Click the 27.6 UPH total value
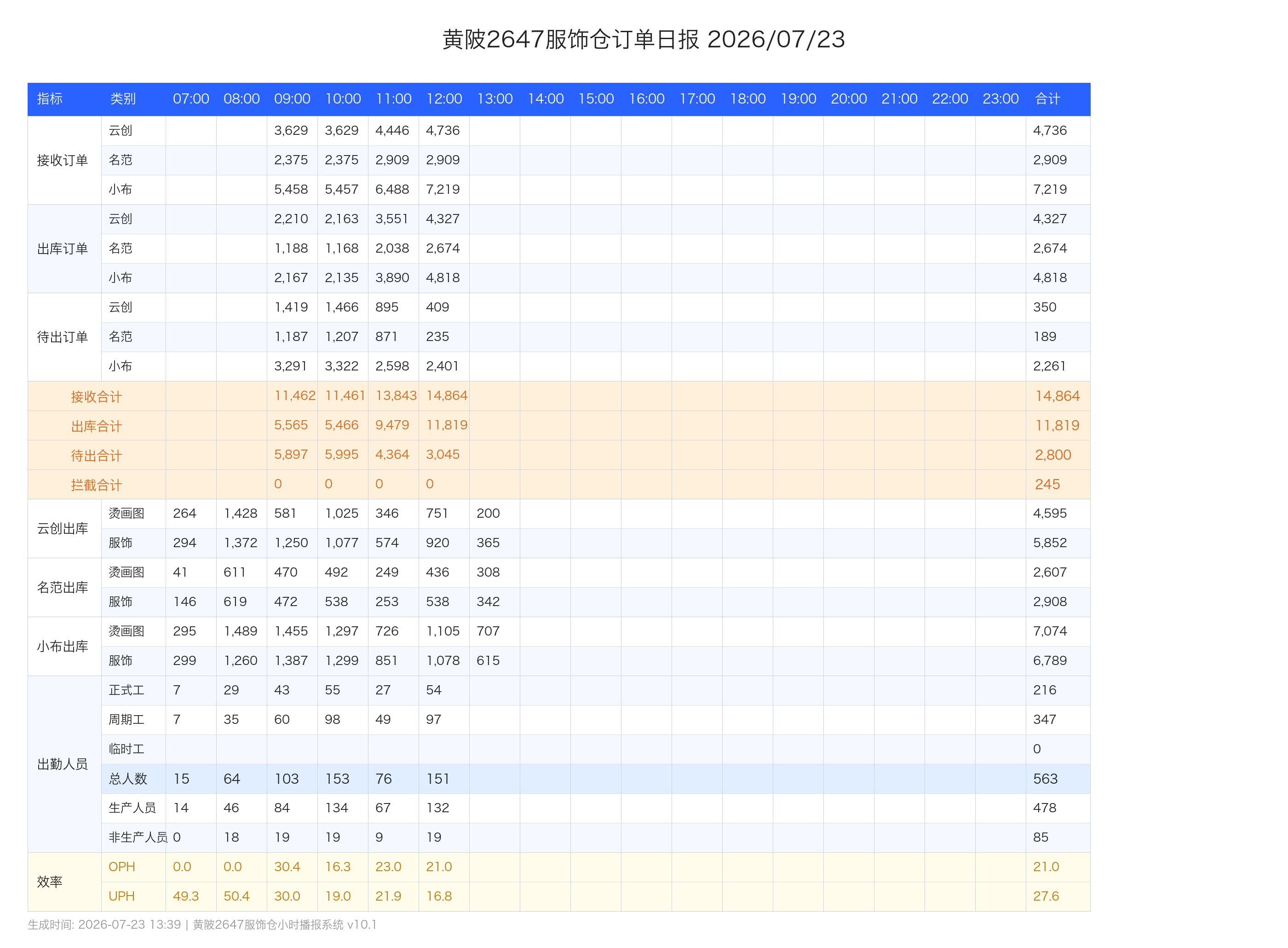The height and width of the screenshot is (948, 1288). 1046,896
